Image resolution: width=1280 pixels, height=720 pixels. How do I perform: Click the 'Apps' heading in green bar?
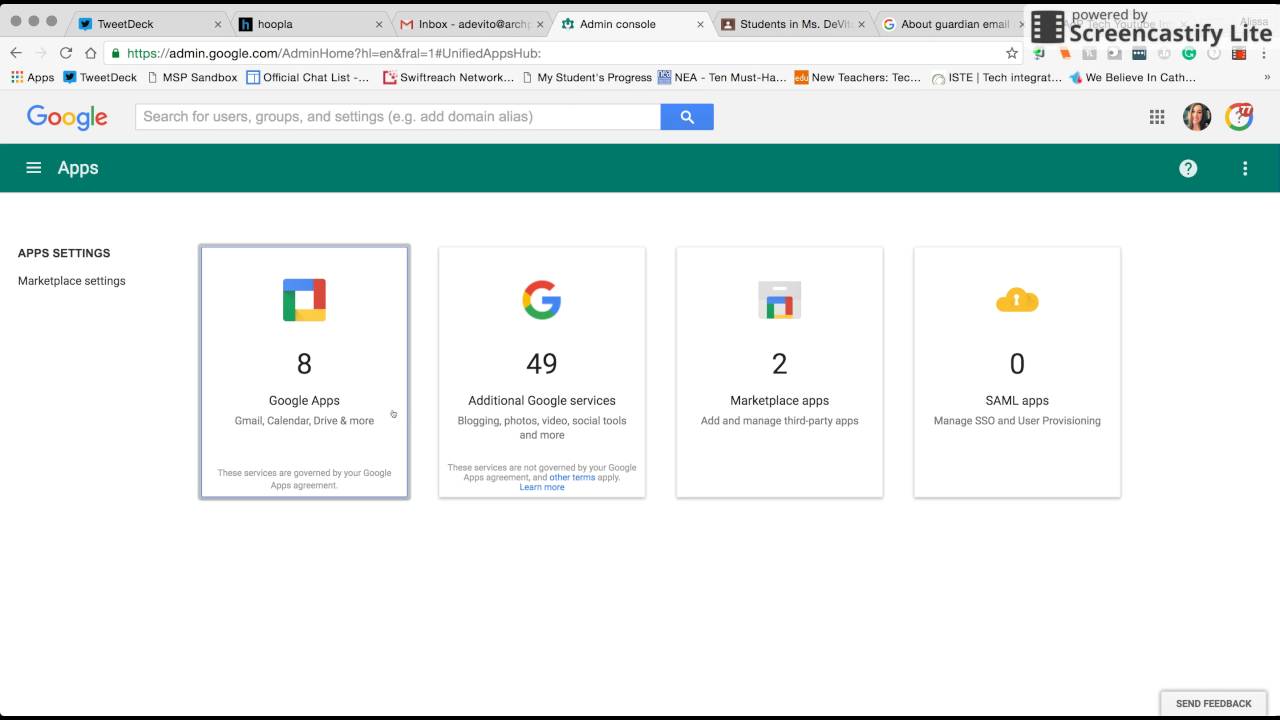point(78,168)
